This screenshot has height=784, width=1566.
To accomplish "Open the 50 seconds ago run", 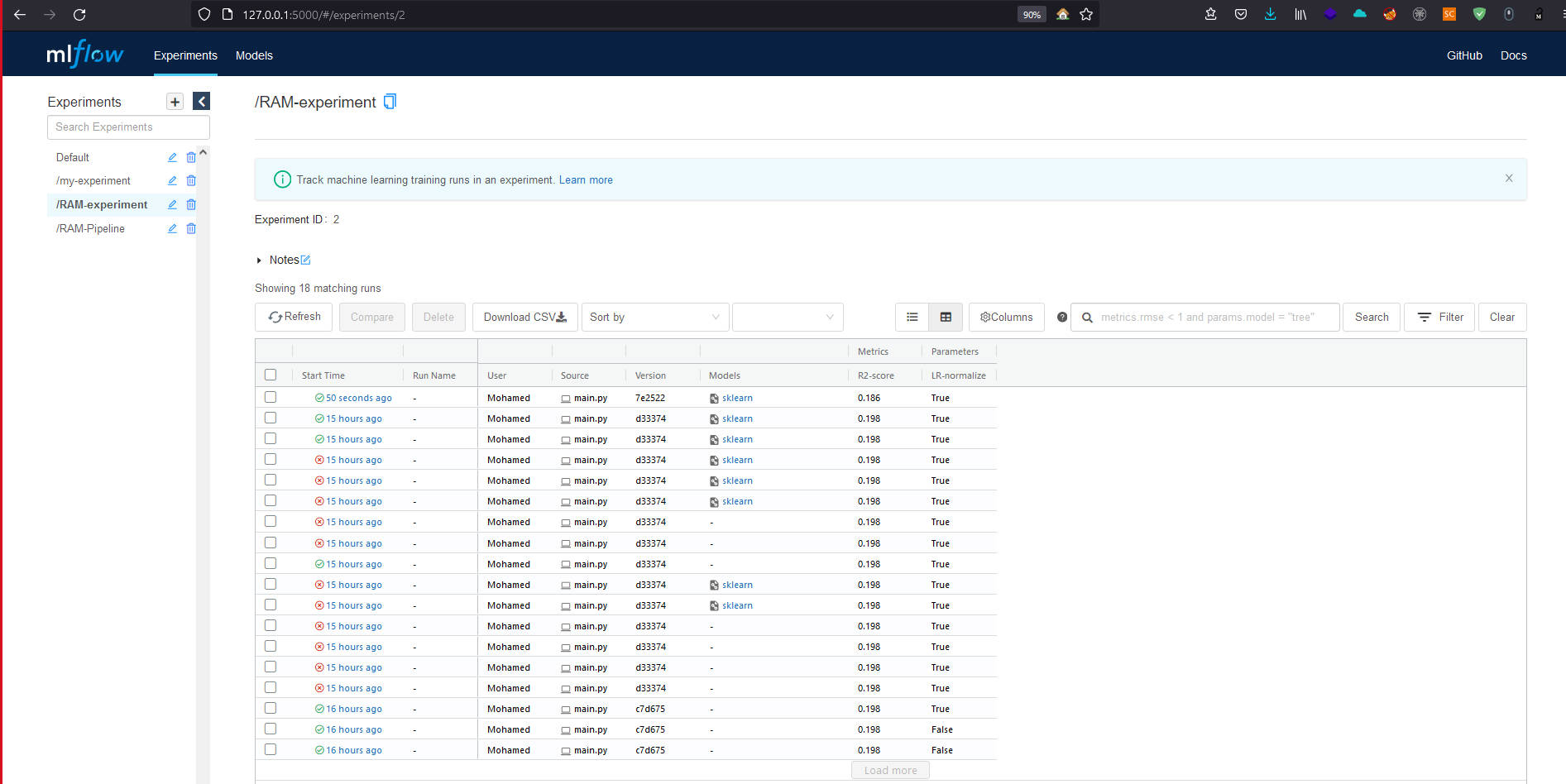I will [358, 398].
